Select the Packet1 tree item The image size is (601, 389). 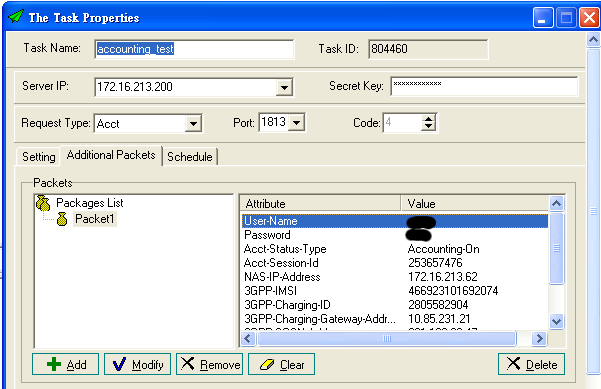coord(95,219)
